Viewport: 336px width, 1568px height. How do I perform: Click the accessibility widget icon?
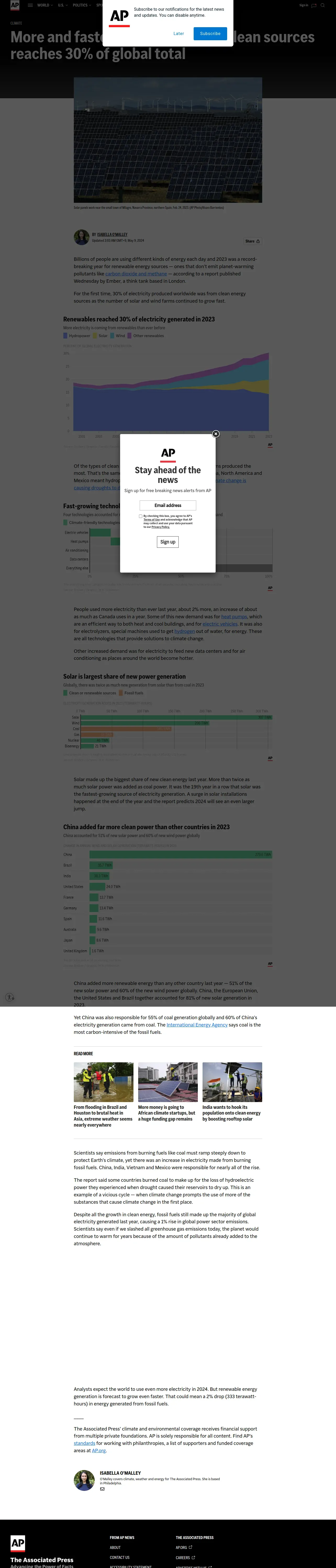[x=10, y=997]
